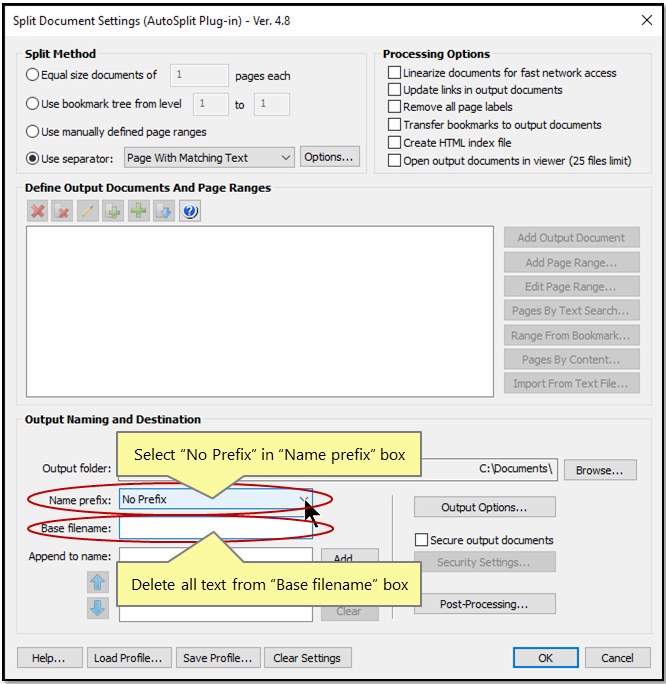Click Pages By Content... button

[572, 359]
